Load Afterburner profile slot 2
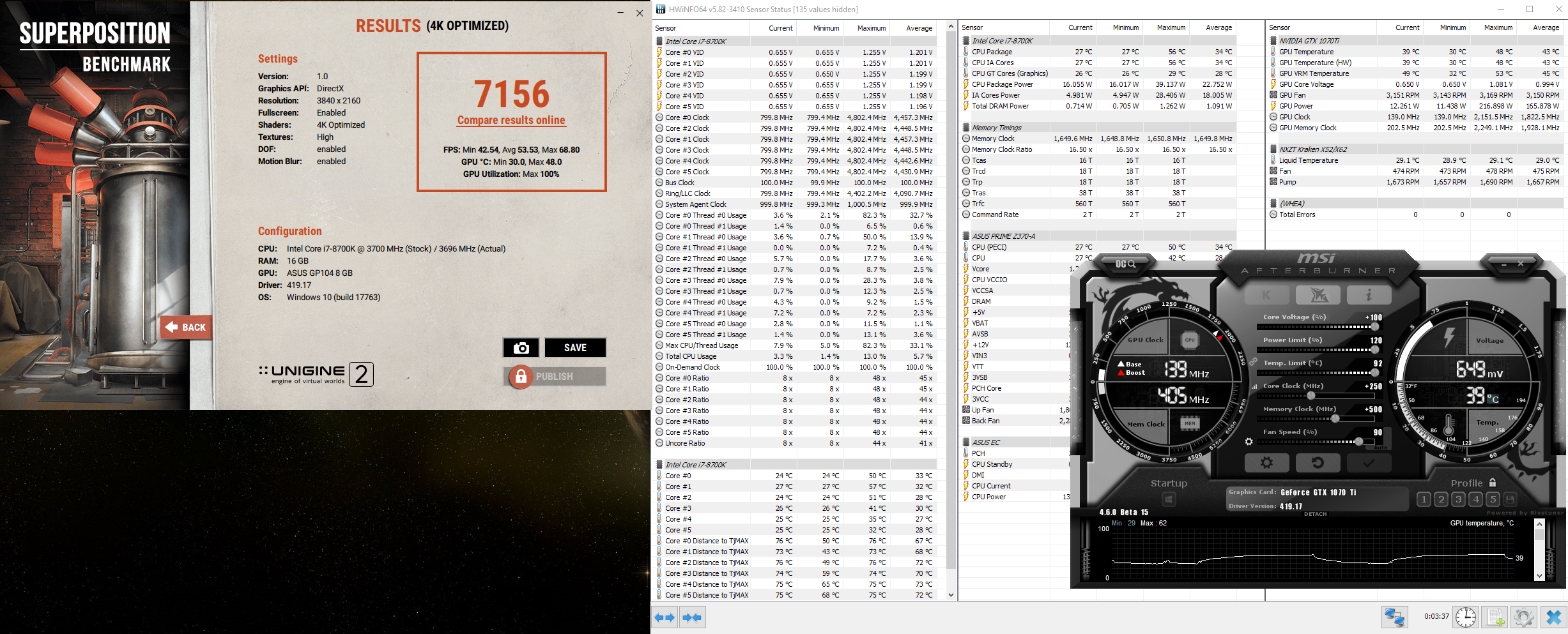 pyautogui.click(x=1441, y=499)
